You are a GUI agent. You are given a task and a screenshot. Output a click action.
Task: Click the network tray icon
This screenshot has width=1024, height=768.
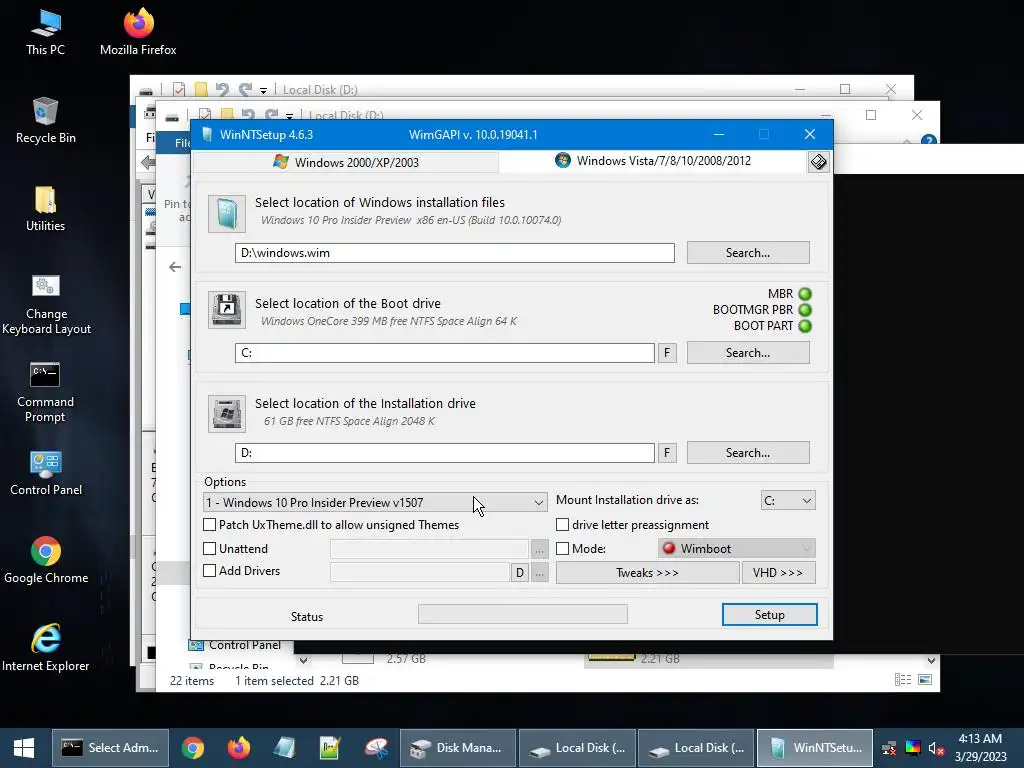click(889, 748)
